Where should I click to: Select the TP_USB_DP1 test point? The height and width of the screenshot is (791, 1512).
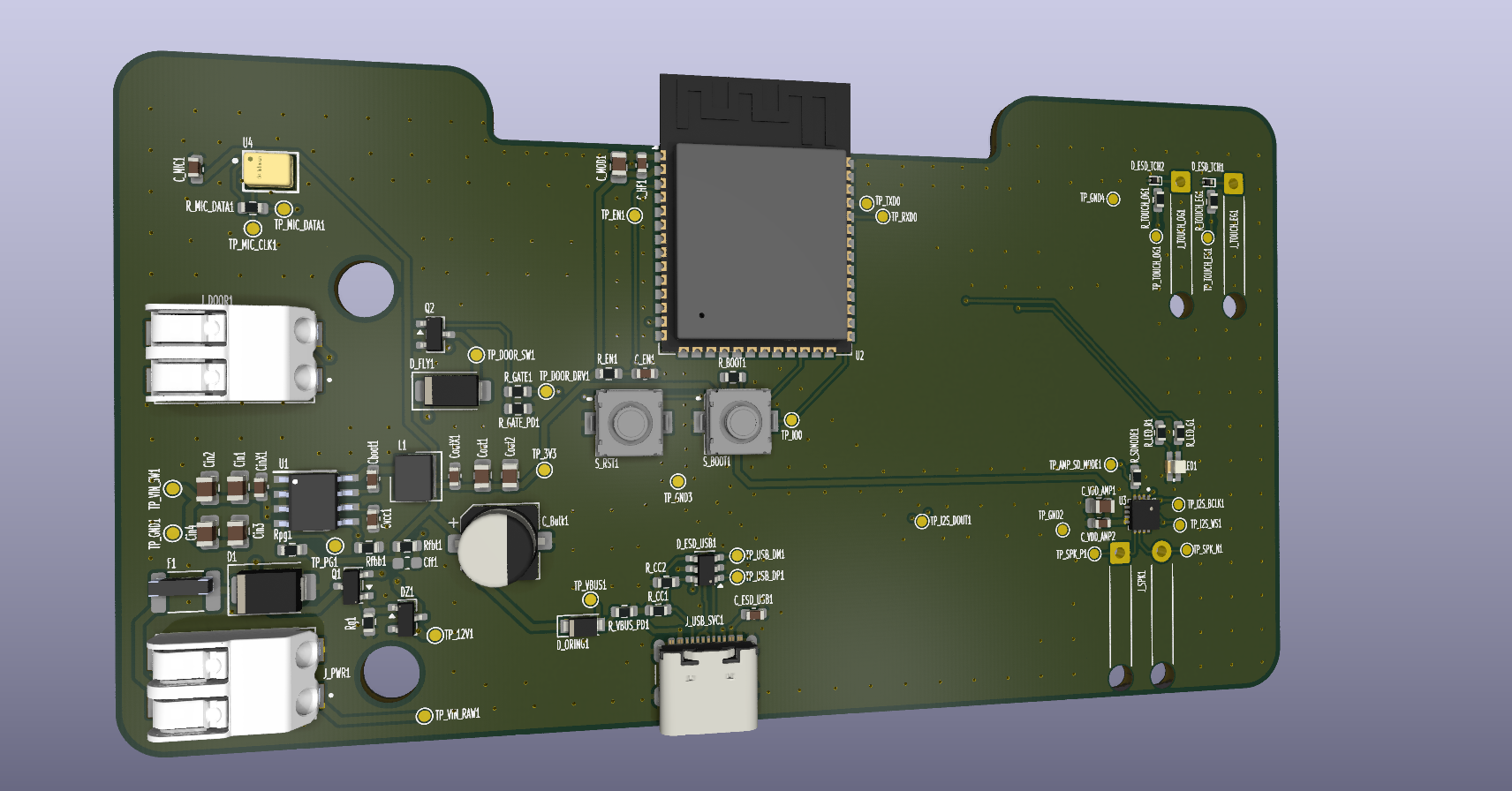pos(737,576)
